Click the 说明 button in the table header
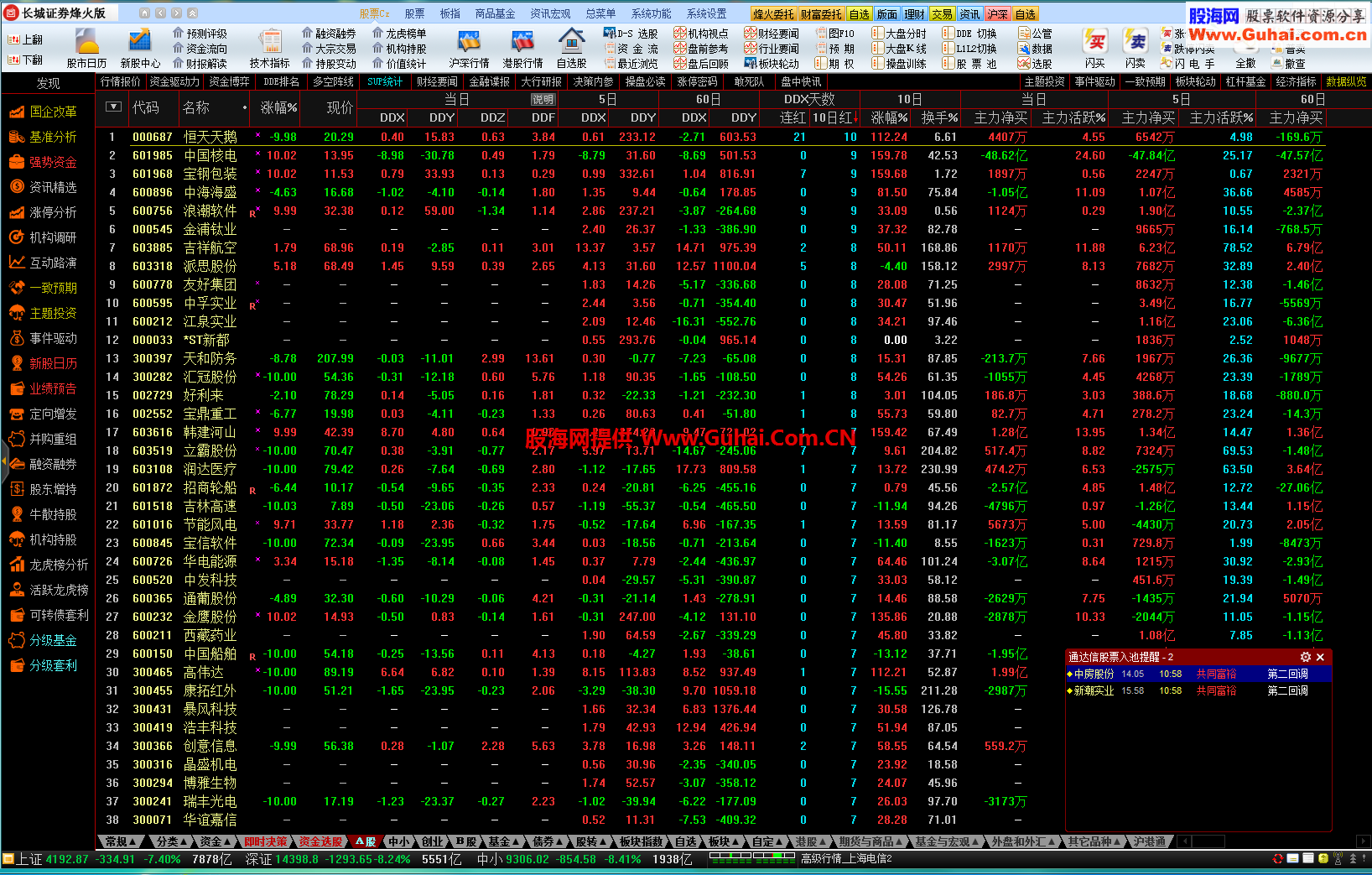Image resolution: width=1372 pixels, height=875 pixels. (x=543, y=99)
